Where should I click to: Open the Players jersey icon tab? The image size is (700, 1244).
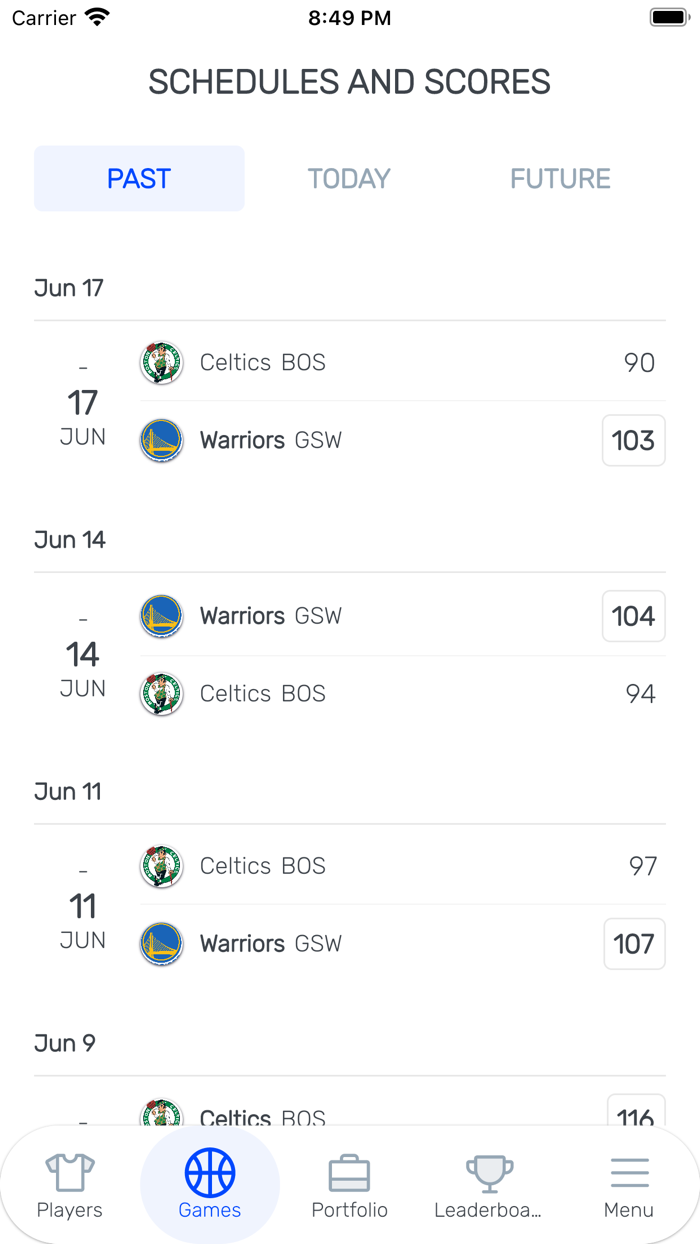[x=69, y=1174]
